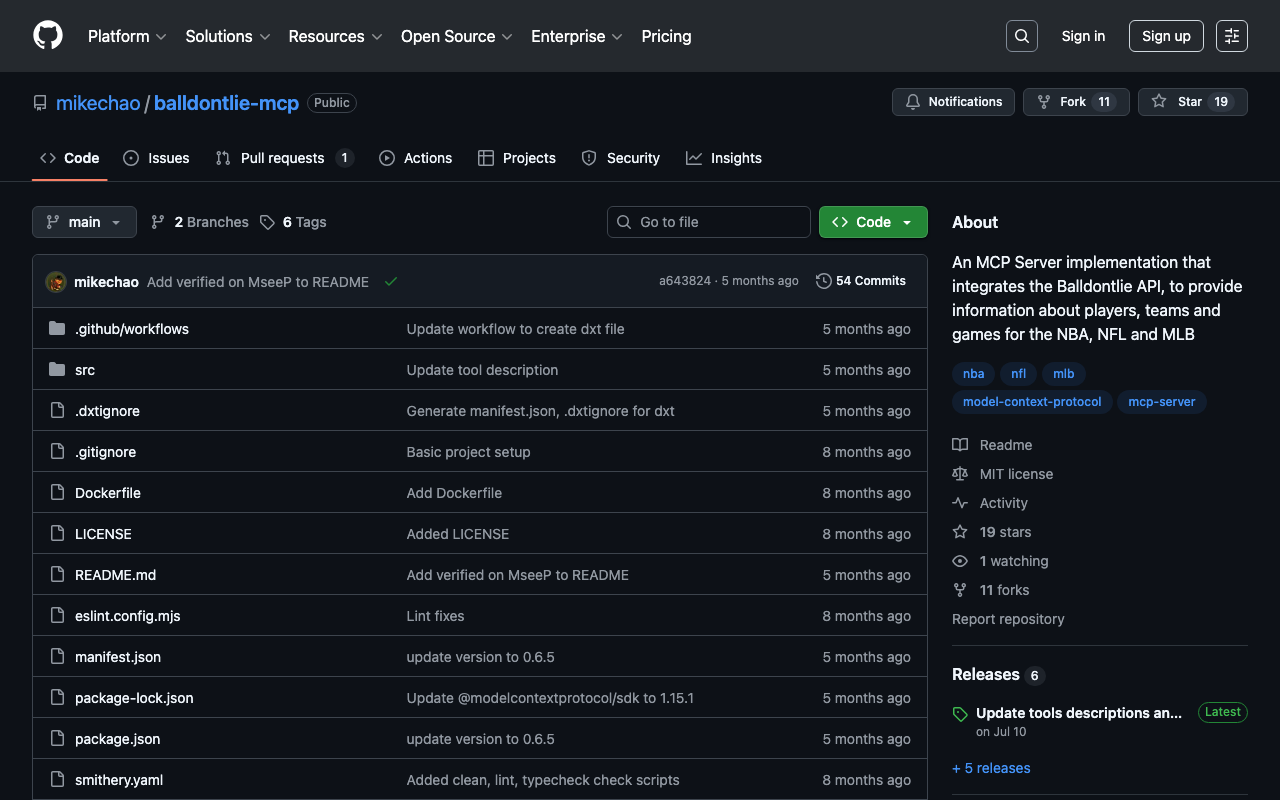Open the src folder icon

tap(57, 370)
